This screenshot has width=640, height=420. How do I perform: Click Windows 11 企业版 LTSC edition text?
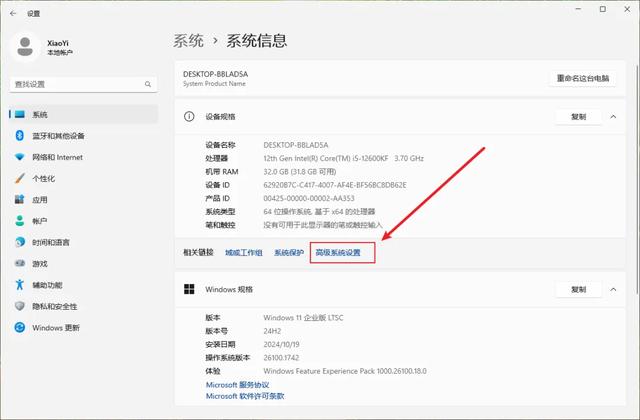coord(303,318)
